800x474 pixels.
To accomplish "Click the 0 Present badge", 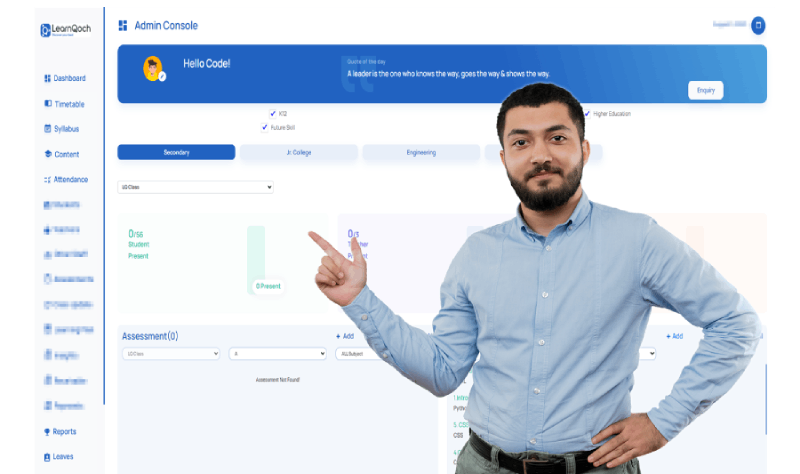I will pyautogui.click(x=268, y=286).
